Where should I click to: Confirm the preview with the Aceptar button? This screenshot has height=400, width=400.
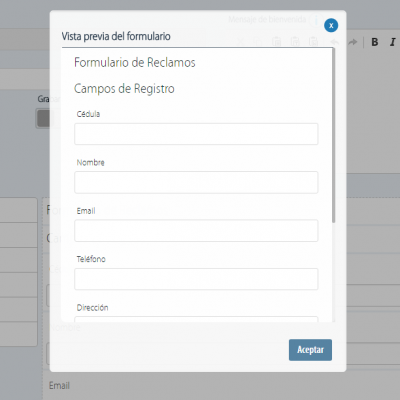click(x=310, y=350)
